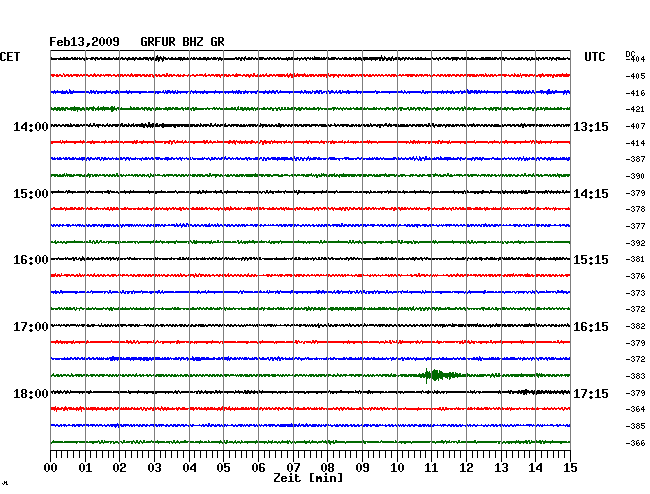
Task: Select minute tick label 13
Action: pyautogui.click(x=501, y=467)
